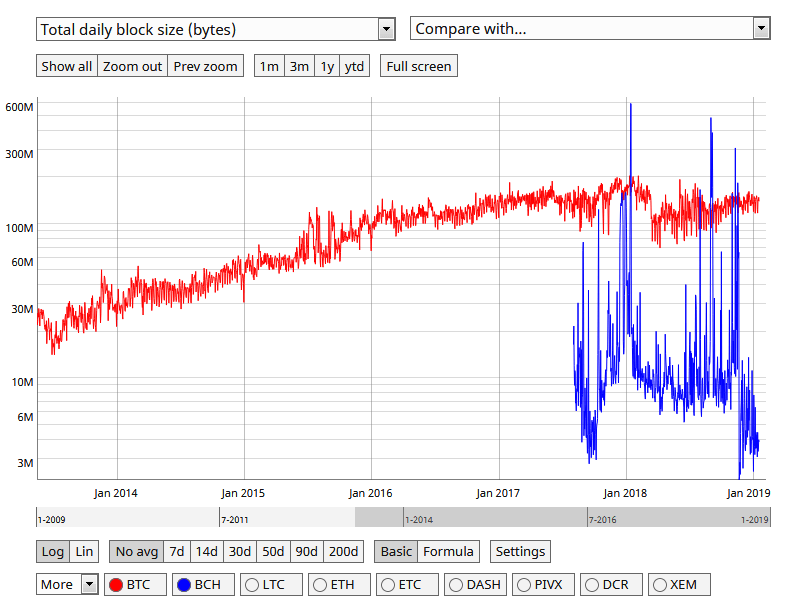The width and height of the screenshot is (789, 600).
Task: Select the 30d moving average
Action: point(239,551)
